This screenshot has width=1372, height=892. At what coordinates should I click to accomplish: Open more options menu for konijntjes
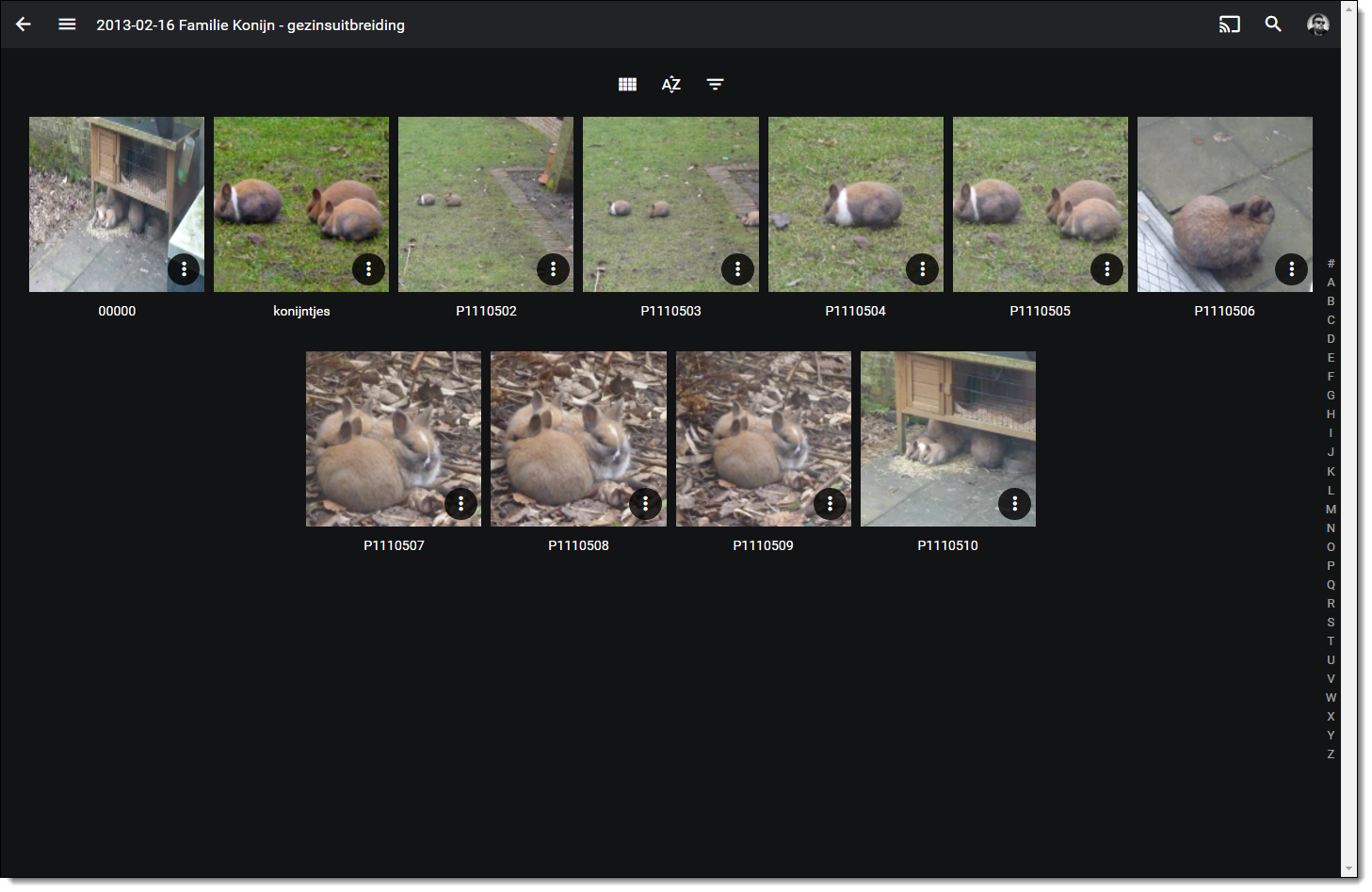tap(368, 269)
